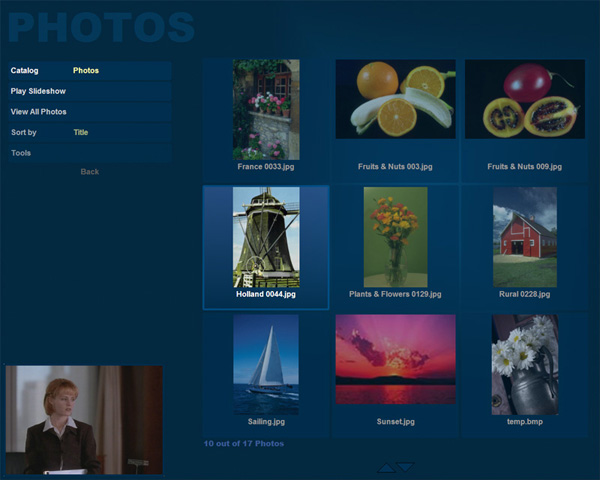Open the Sailing.jpg sailboat photo
600x480 pixels.
coord(266,364)
